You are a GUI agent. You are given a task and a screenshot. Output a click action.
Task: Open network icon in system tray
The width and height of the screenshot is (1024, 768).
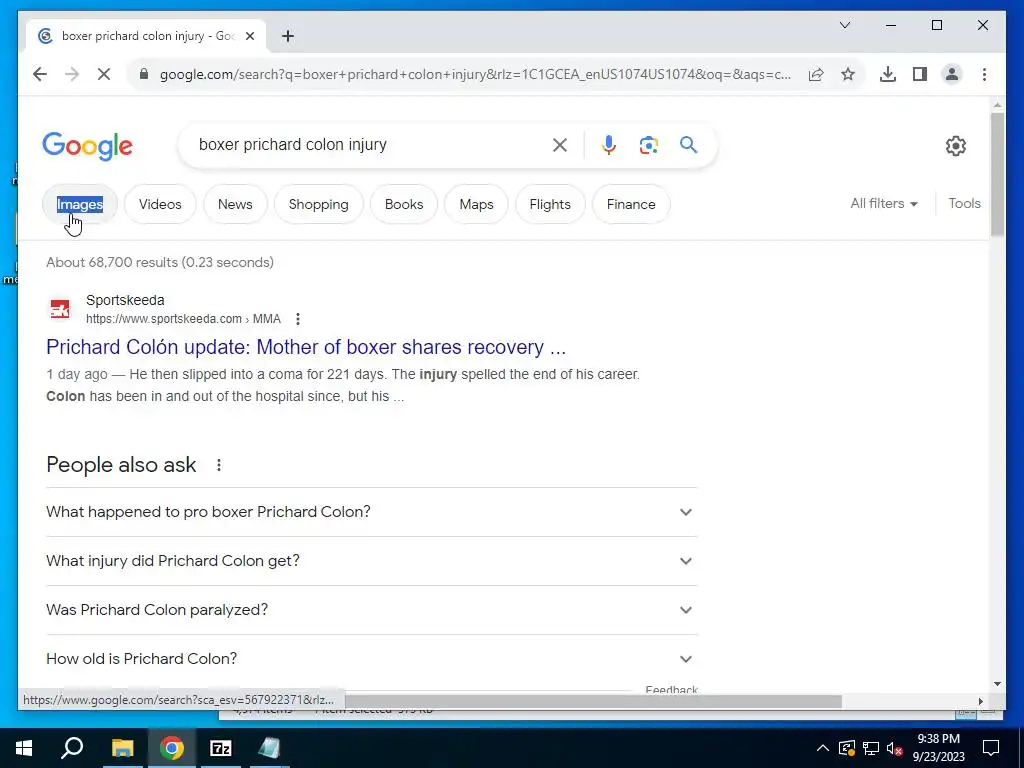tap(871, 748)
